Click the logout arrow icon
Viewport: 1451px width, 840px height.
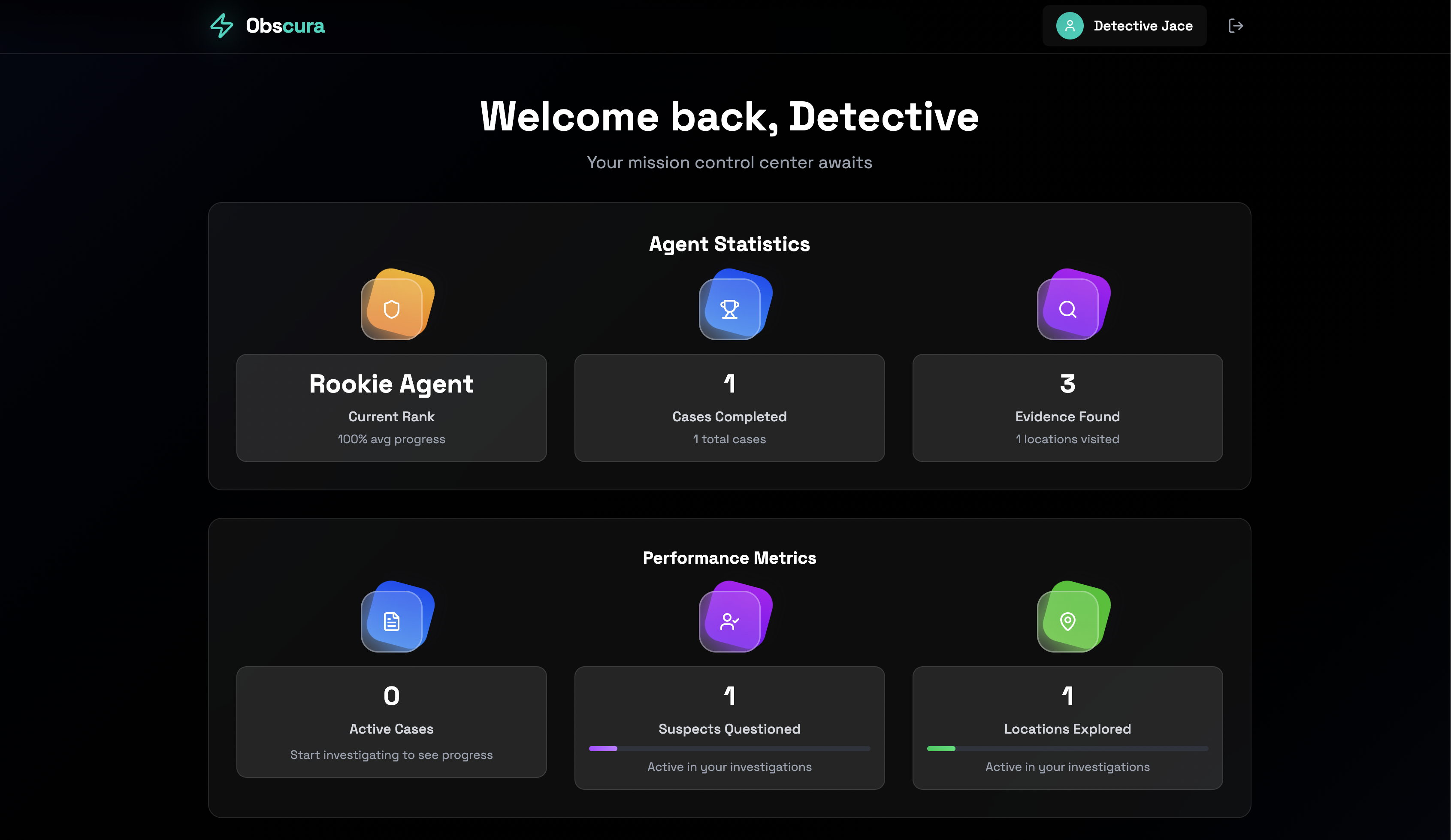[x=1235, y=26]
